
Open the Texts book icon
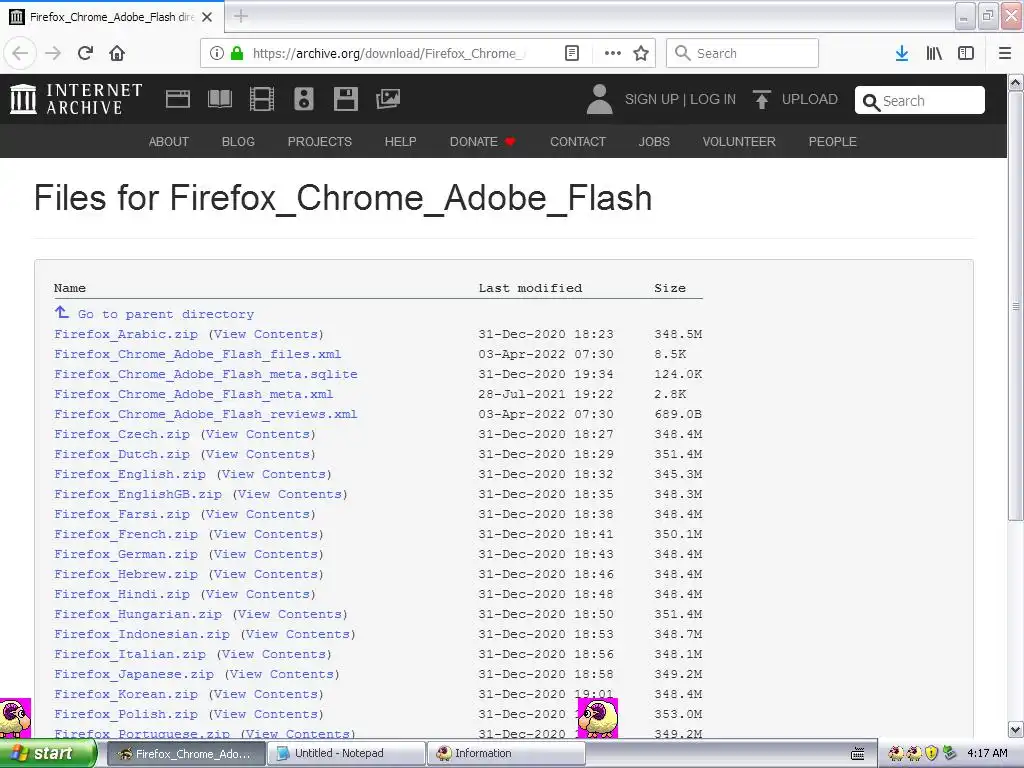pos(219,99)
